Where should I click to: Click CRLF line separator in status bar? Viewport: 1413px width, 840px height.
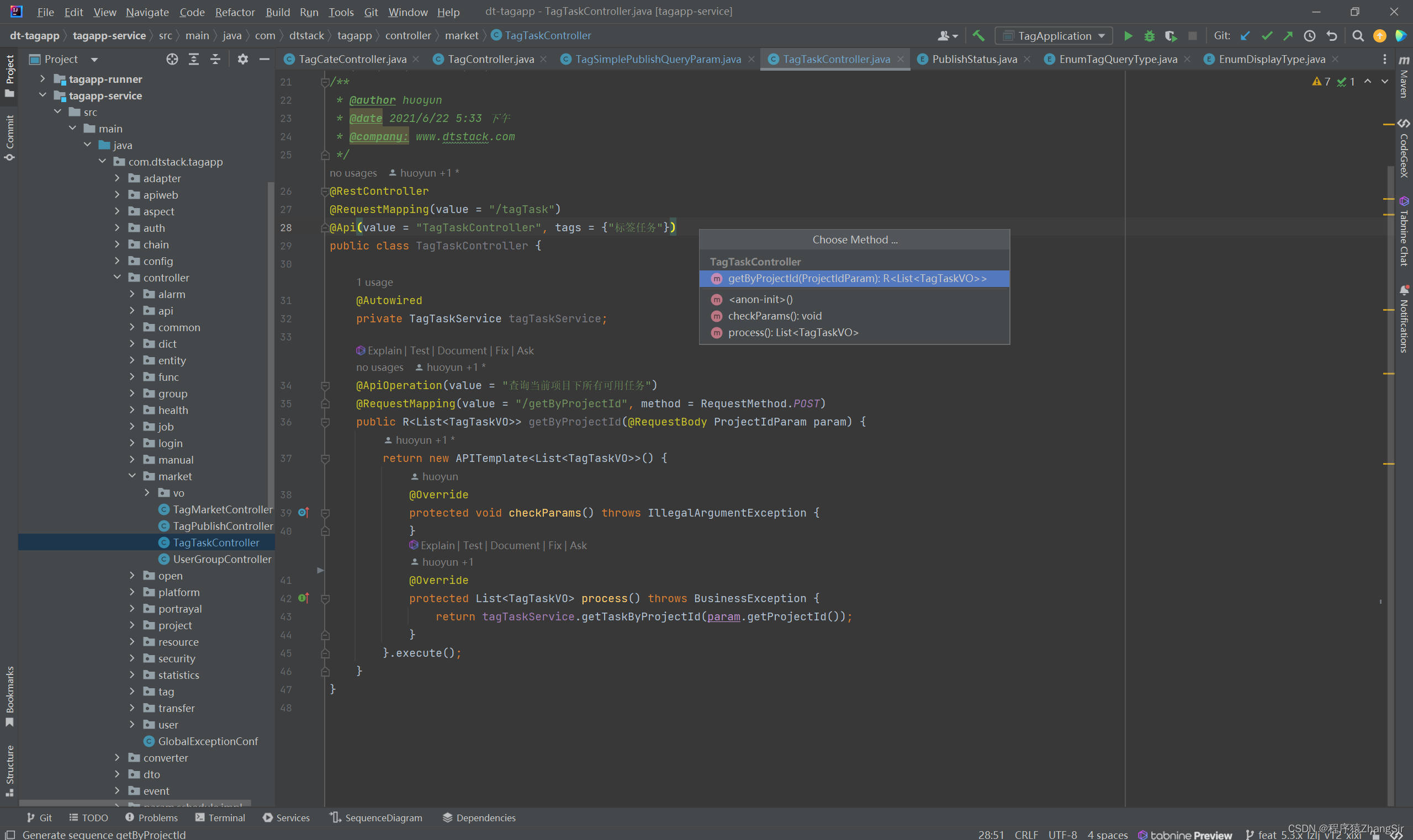pos(1026,834)
